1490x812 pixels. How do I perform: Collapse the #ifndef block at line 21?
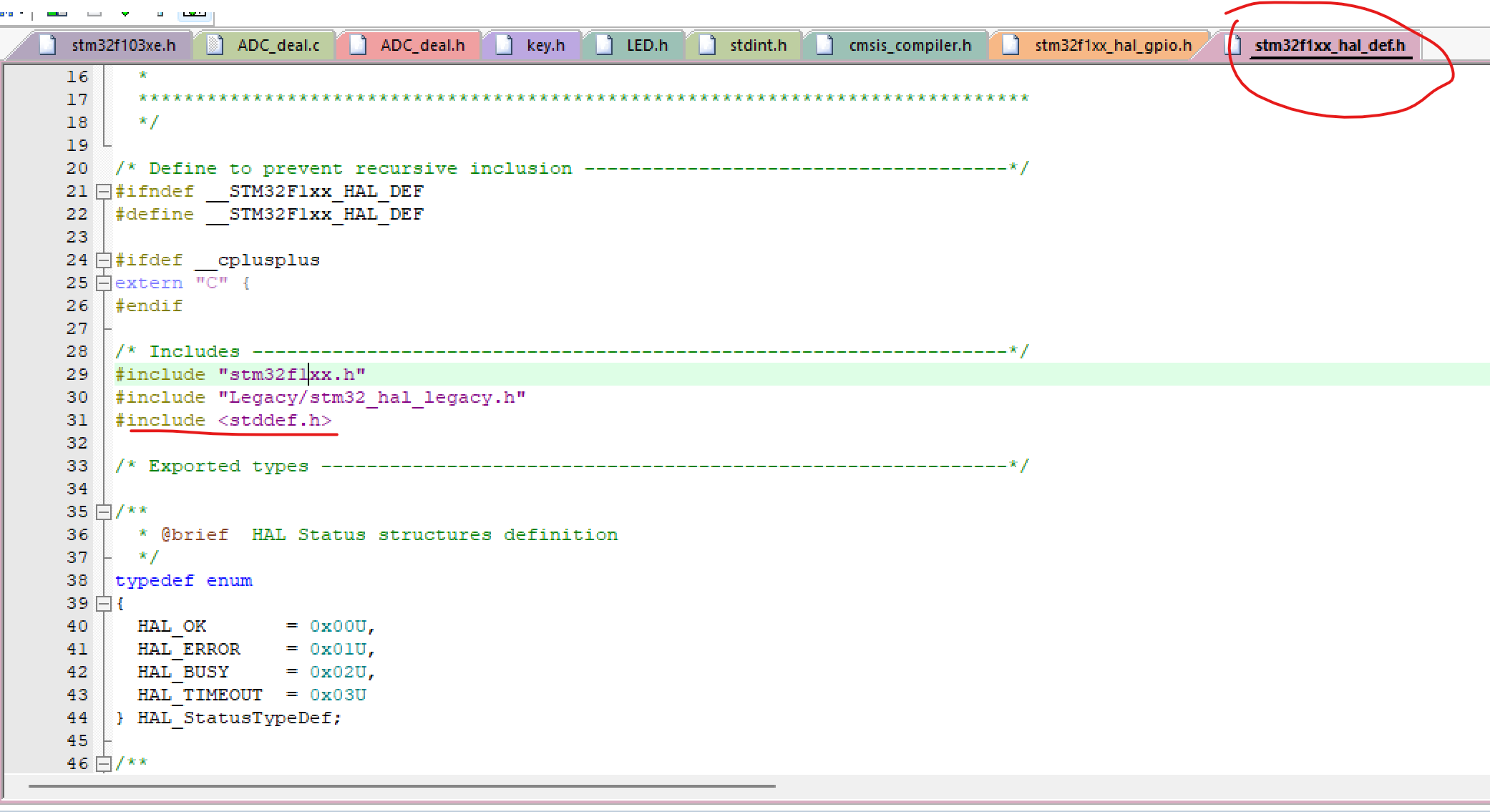(x=104, y=192)
